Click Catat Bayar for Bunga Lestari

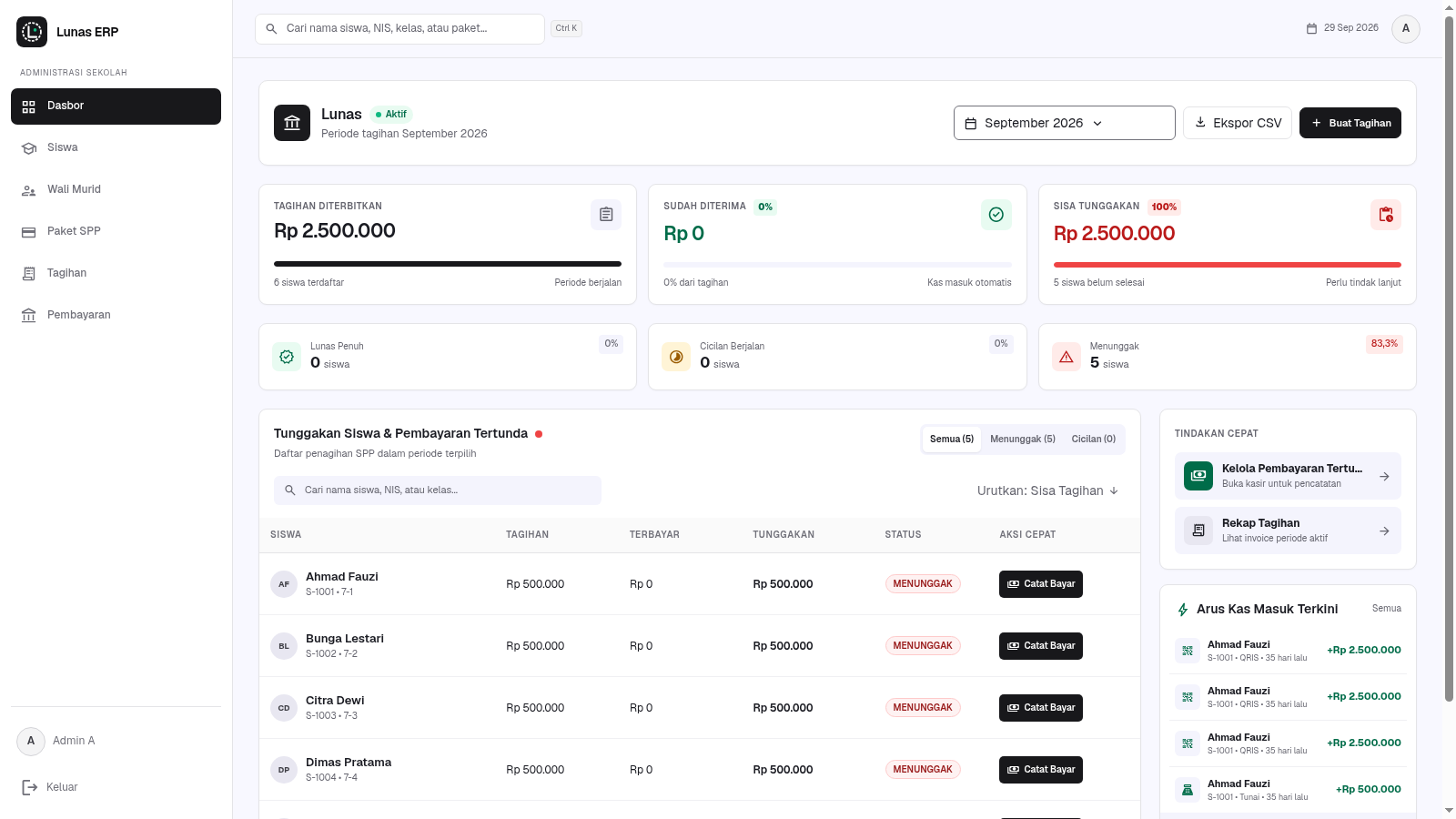pos(1041,646)
